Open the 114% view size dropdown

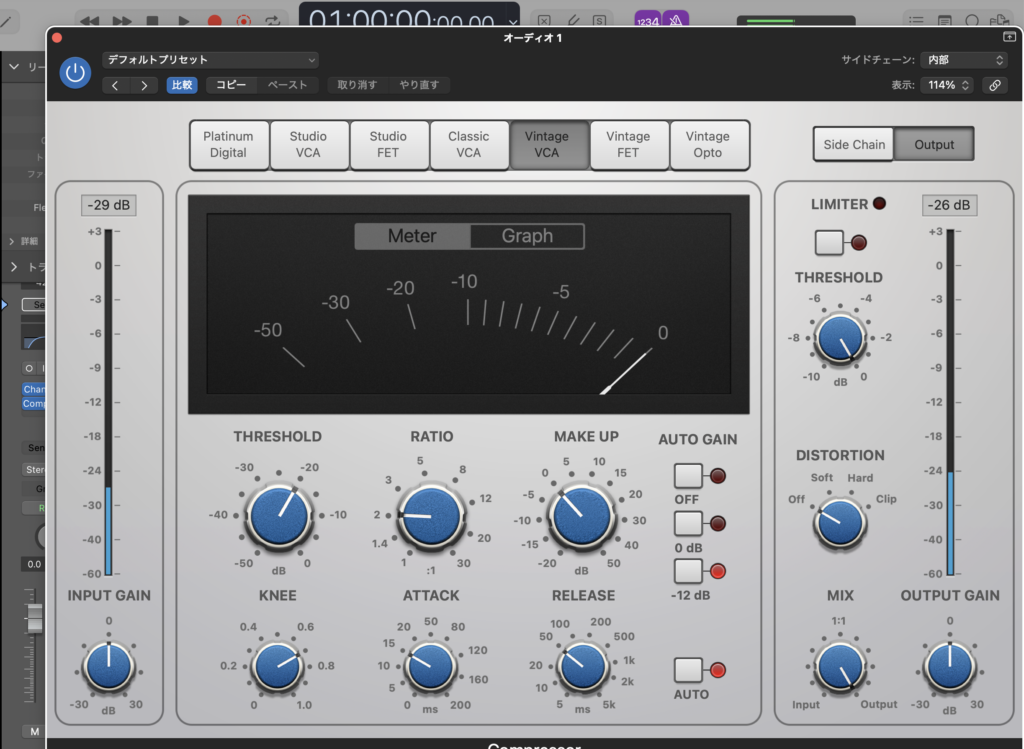click(948, 85)
